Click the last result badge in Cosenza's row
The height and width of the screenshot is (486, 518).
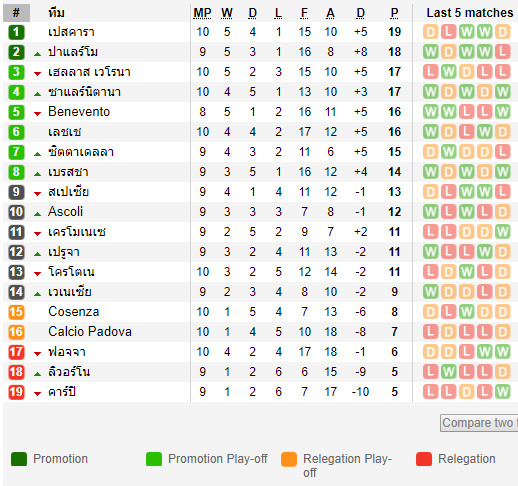503,312
